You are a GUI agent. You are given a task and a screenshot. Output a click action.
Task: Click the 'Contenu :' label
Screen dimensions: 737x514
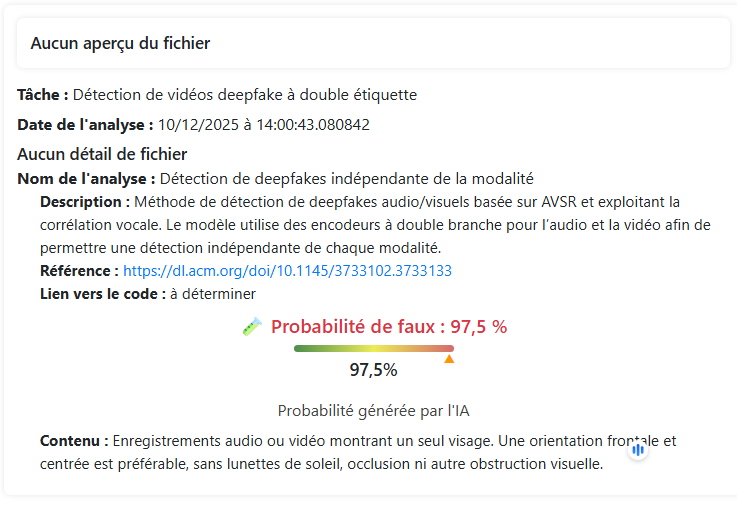click(x=74, y=441)
